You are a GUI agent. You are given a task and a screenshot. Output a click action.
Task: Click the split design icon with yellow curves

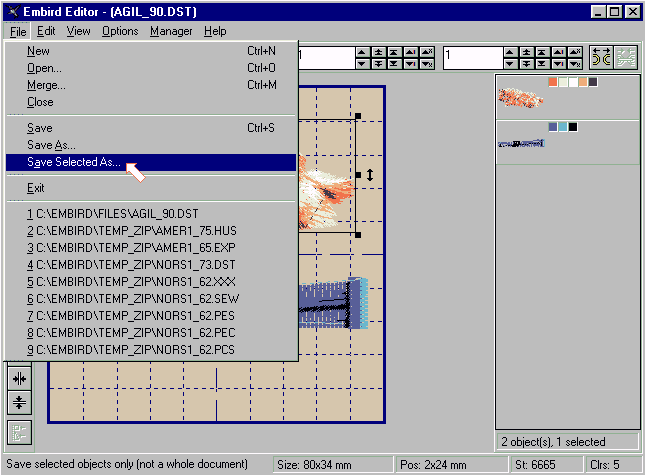(601, 57)
